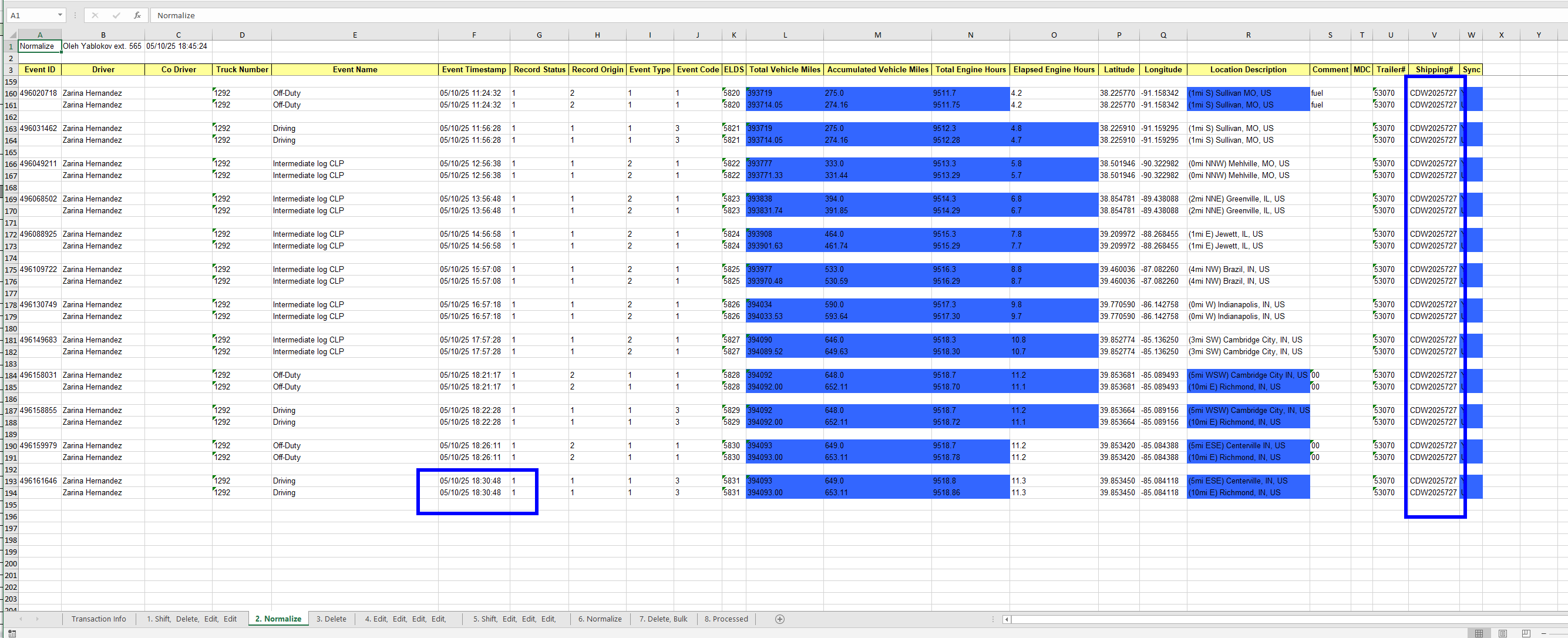Select column L header

pyautogui.click(x=785, y=35)
